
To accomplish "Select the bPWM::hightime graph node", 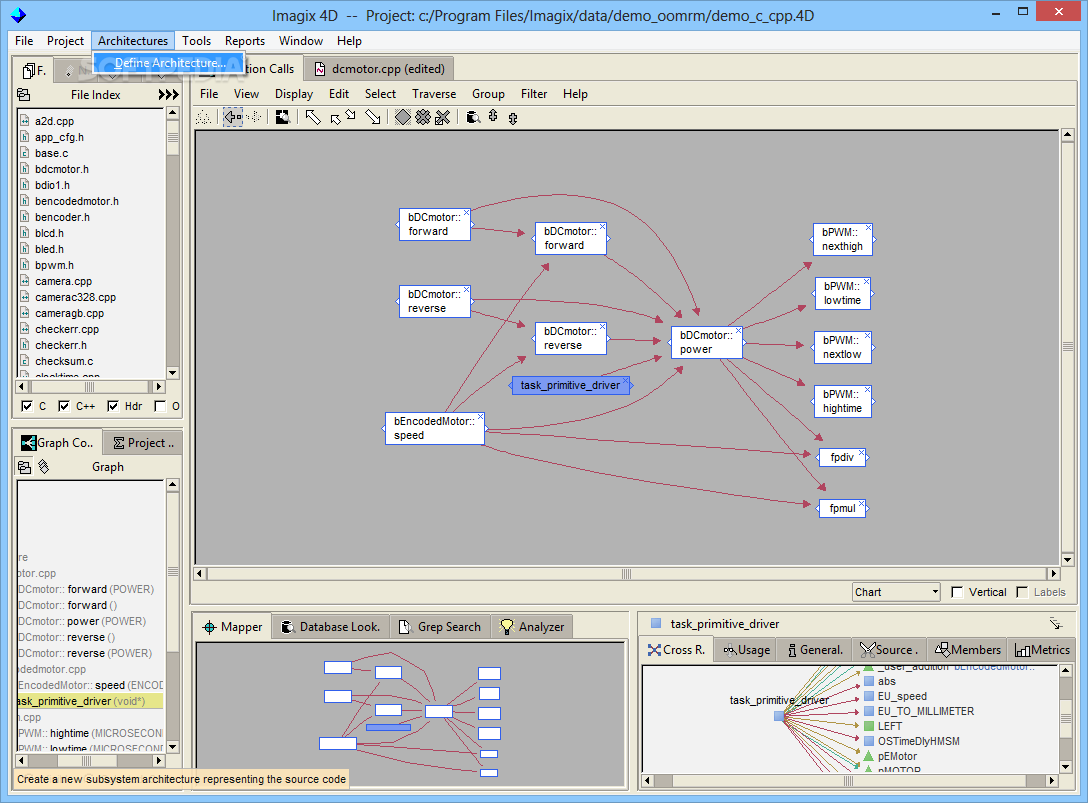I will click(x=842, y=401).
